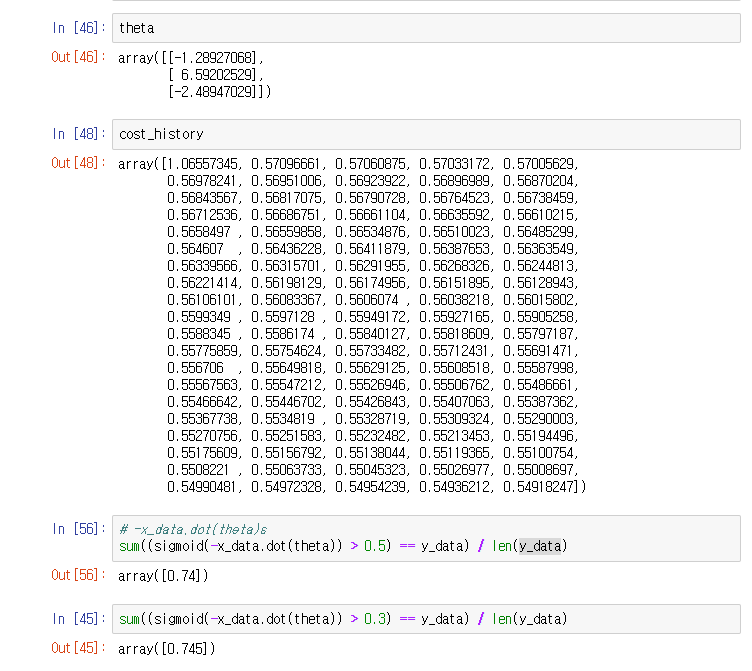Image resolution: width=752 pixels, height=671 pixels.
Task: Click cost value 0.54990481
Action: click(x=202, y=487)
